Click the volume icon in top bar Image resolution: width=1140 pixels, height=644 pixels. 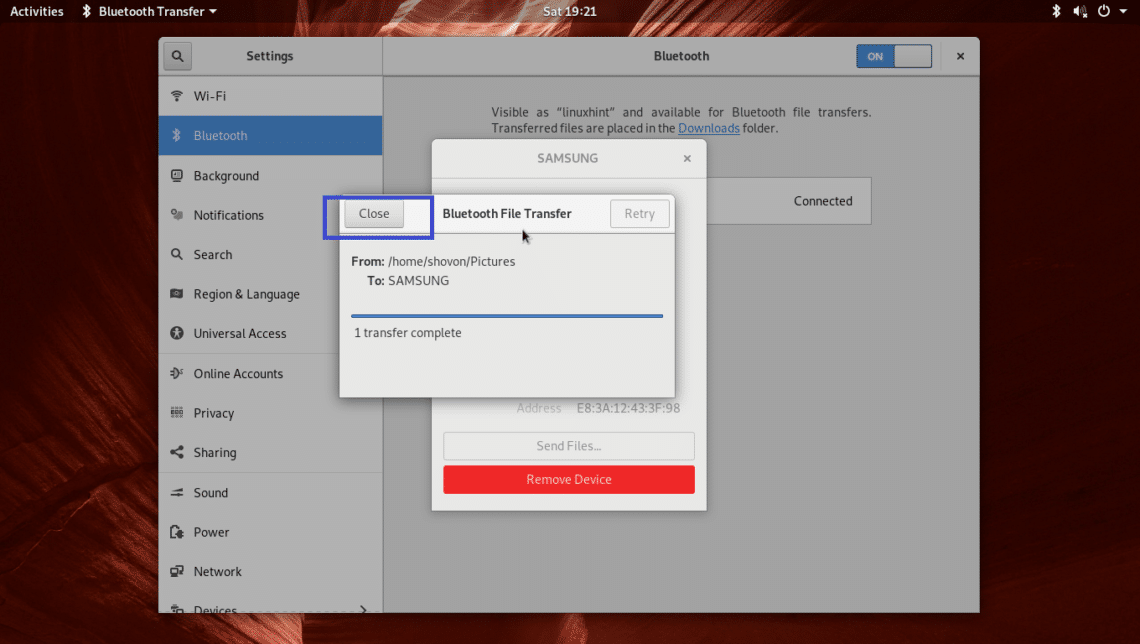1080,11
